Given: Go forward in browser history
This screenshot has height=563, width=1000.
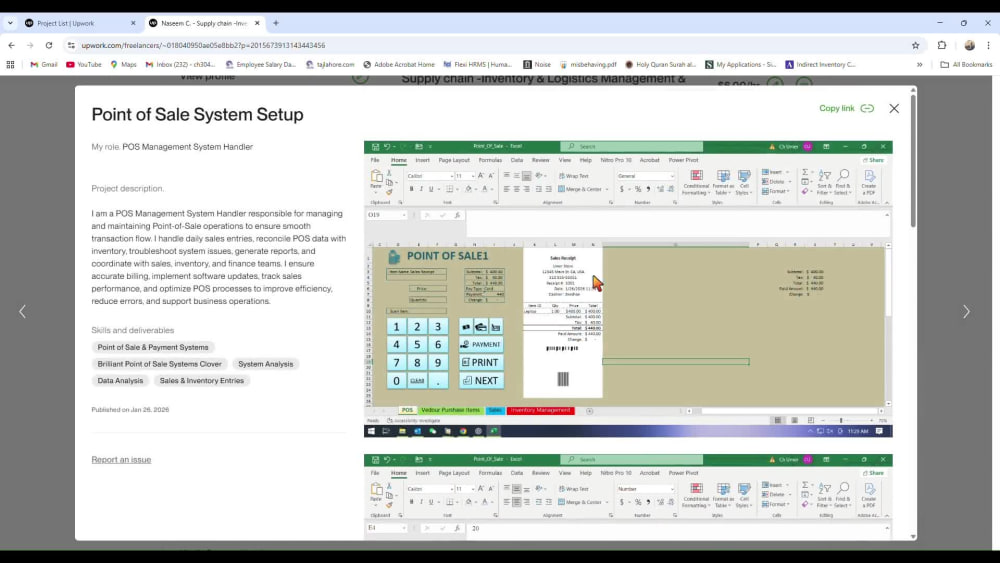Looking at the screenshot, I should (30, 45).
